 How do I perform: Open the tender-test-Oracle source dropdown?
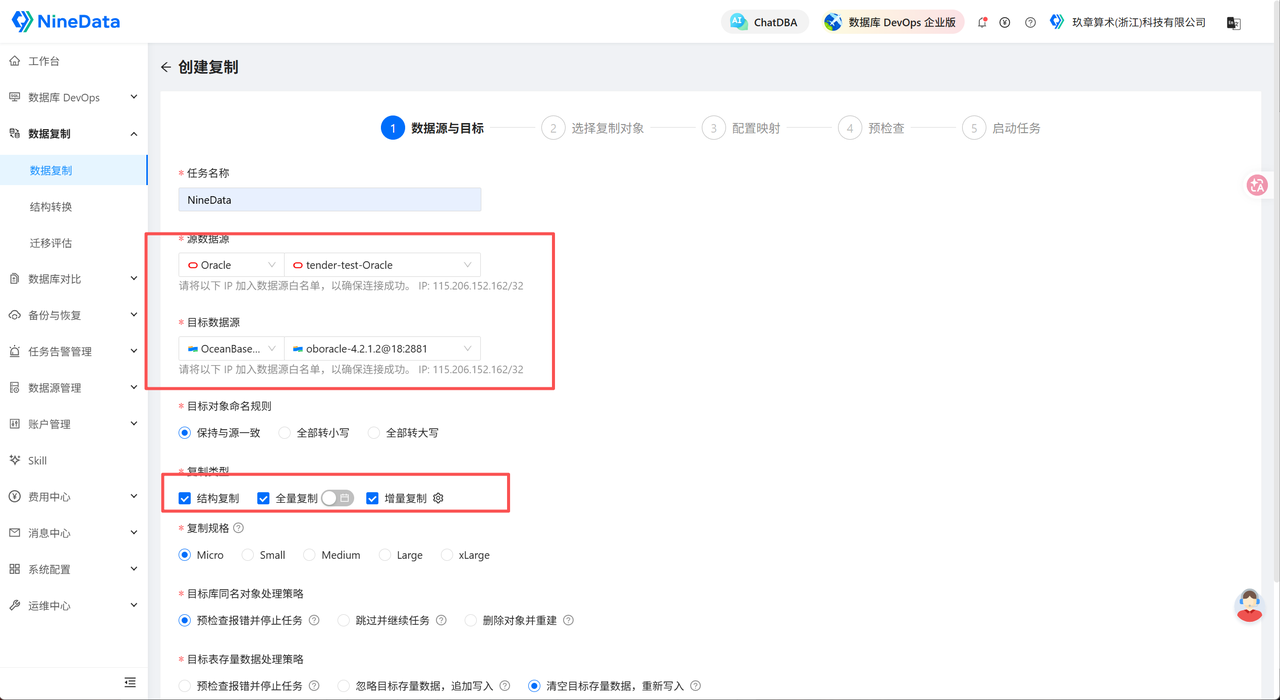pos(382,265)
